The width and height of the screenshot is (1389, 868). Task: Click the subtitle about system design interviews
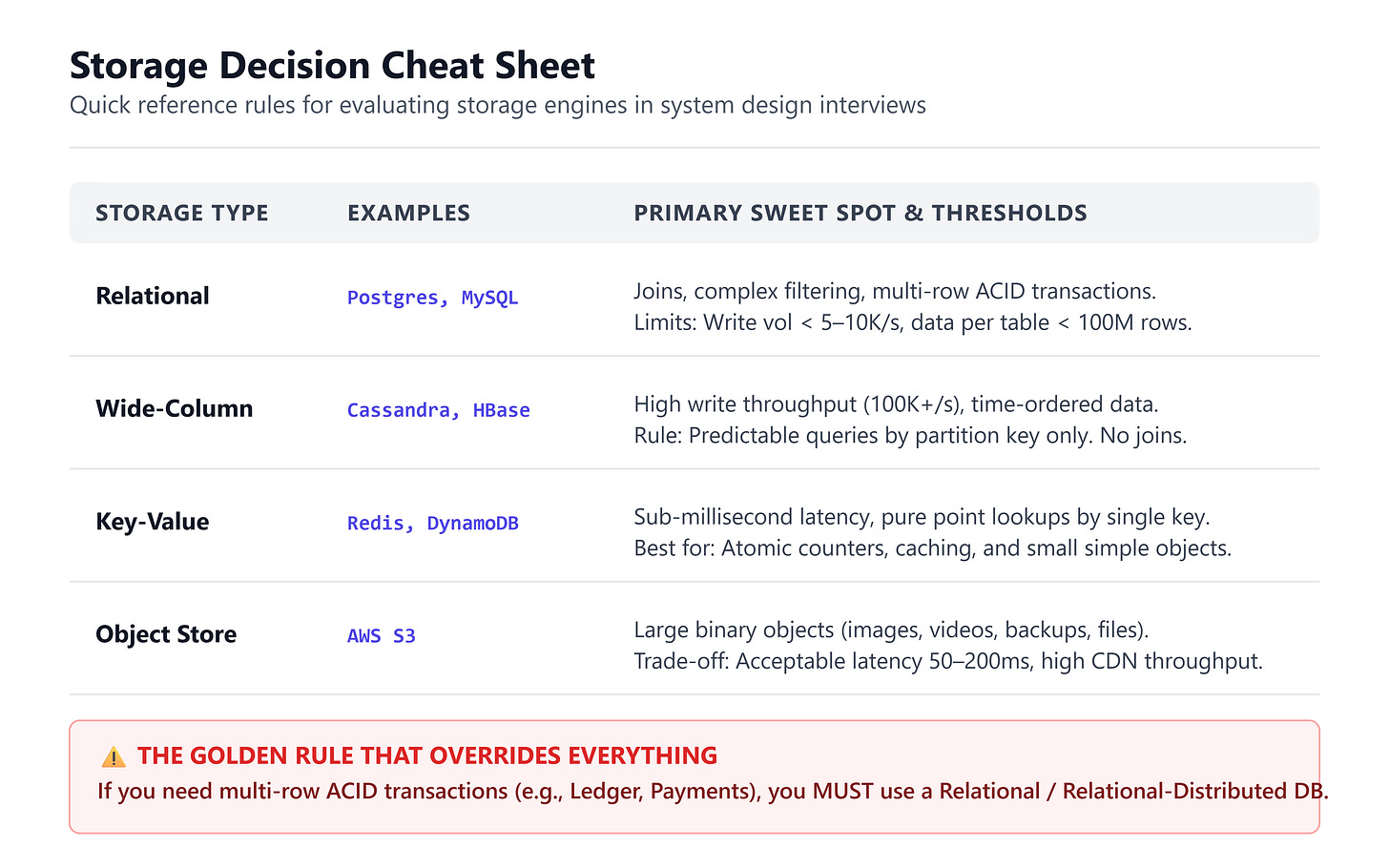[x=498, y=105]
